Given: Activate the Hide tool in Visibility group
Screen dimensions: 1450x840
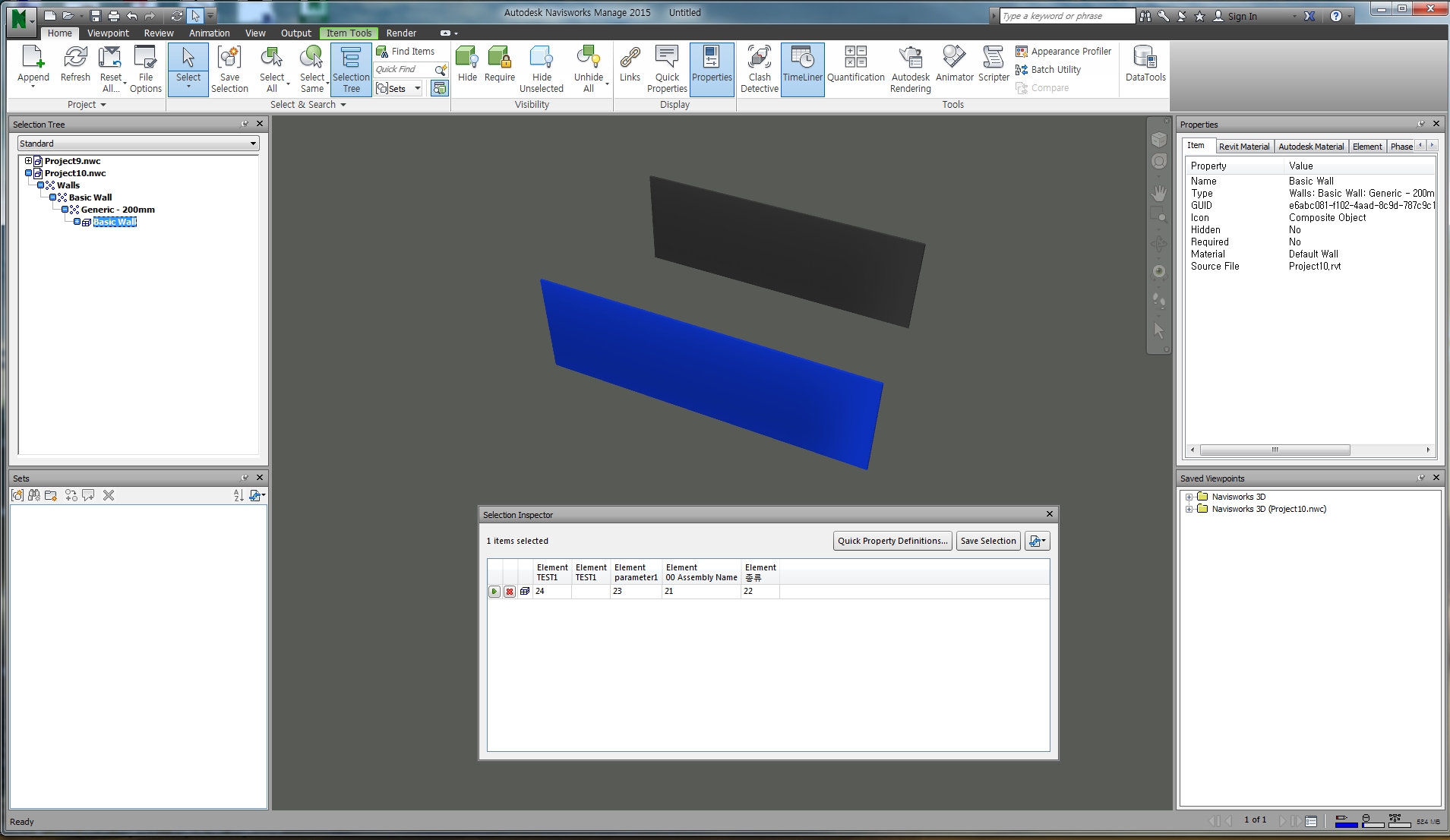Looking at the screenshot, I should click(x=467, y=67).
